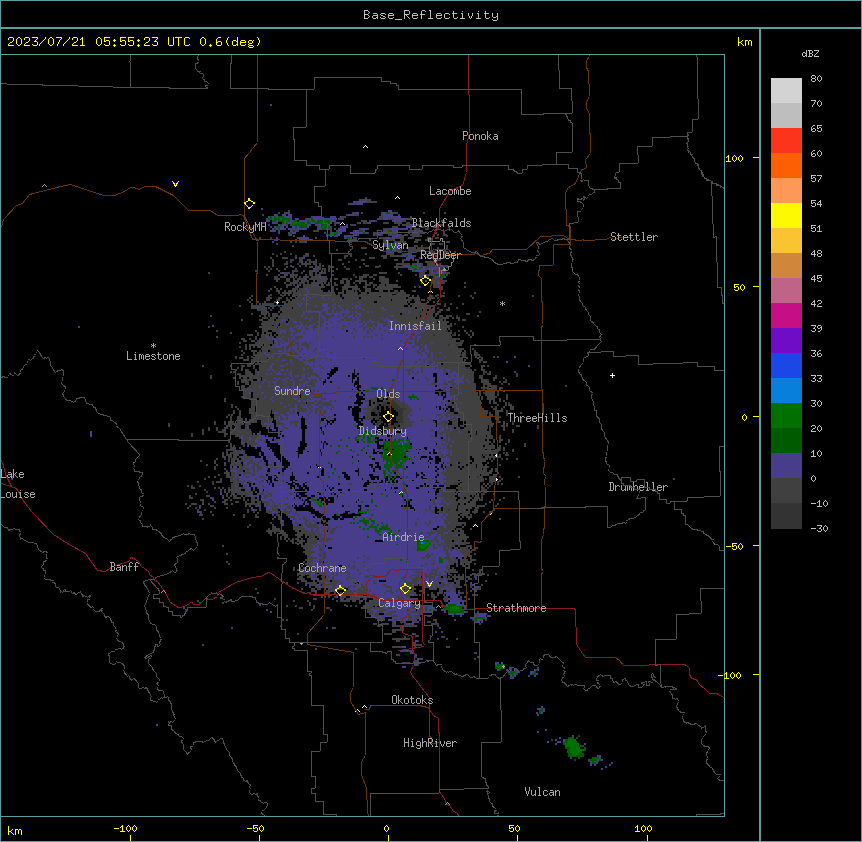Viewport: 862px width, 842px height.
Task: Click the RockyMH label
Action: 245,227
